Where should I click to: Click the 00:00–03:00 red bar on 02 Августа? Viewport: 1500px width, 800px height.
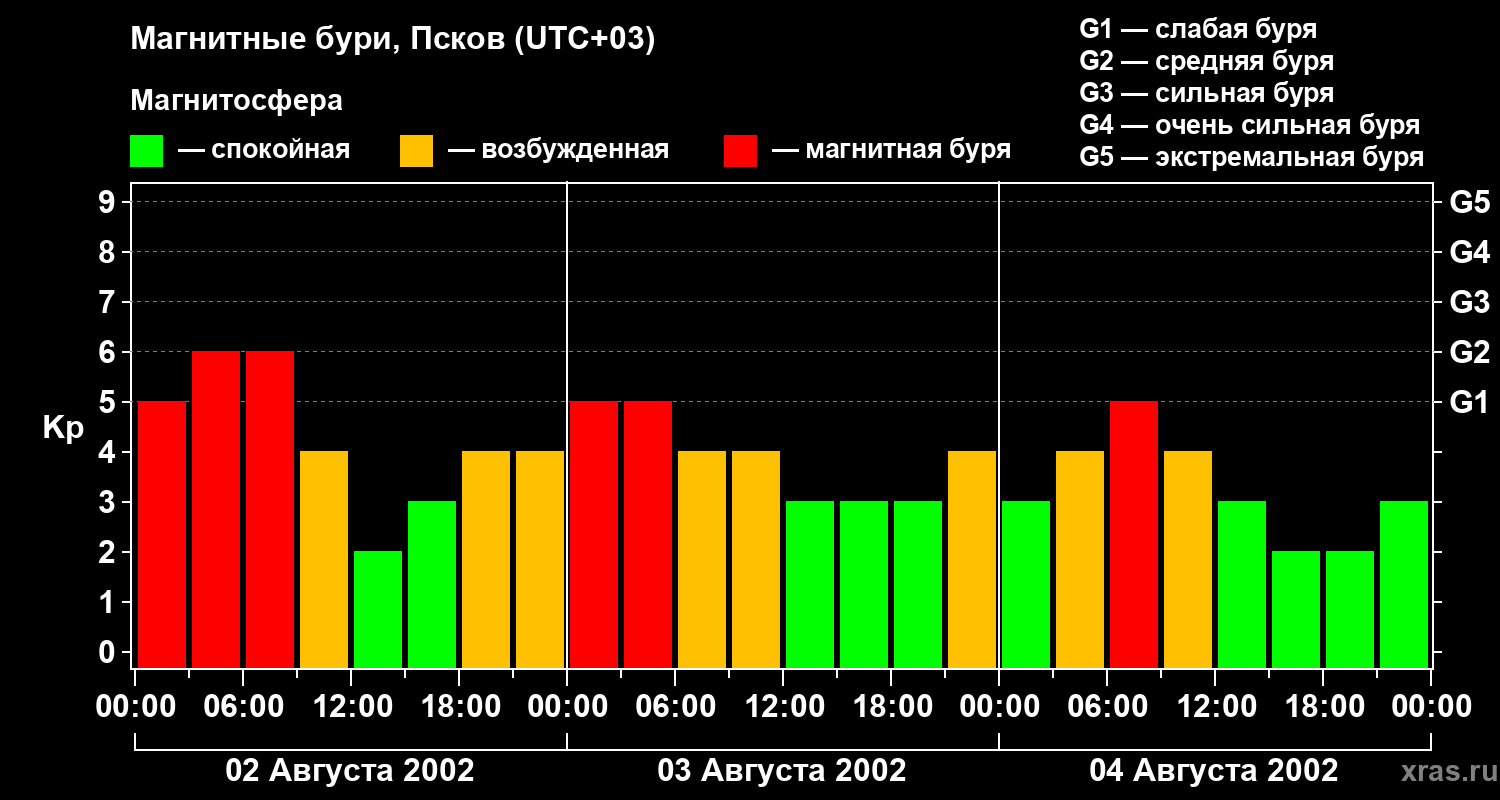click(162, 534)
